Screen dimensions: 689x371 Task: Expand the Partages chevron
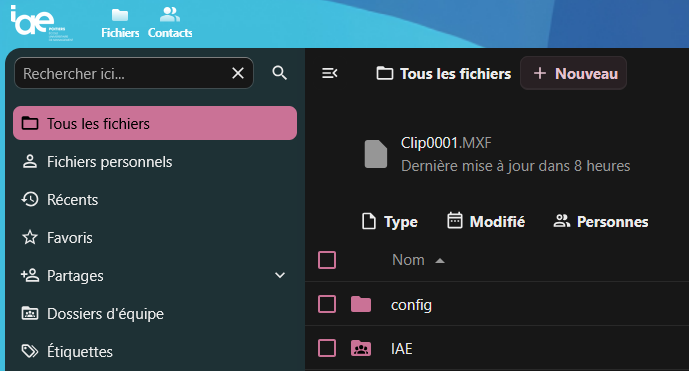tap(280, 275)
